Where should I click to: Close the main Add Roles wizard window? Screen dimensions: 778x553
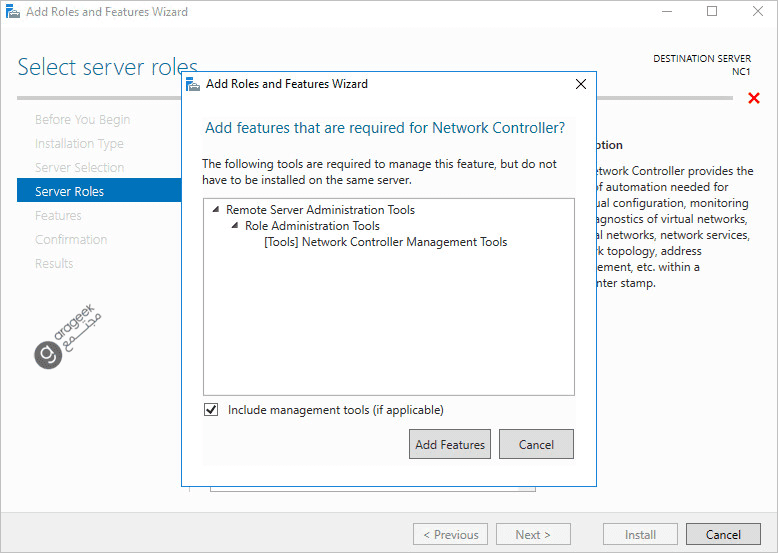point(758,11)
